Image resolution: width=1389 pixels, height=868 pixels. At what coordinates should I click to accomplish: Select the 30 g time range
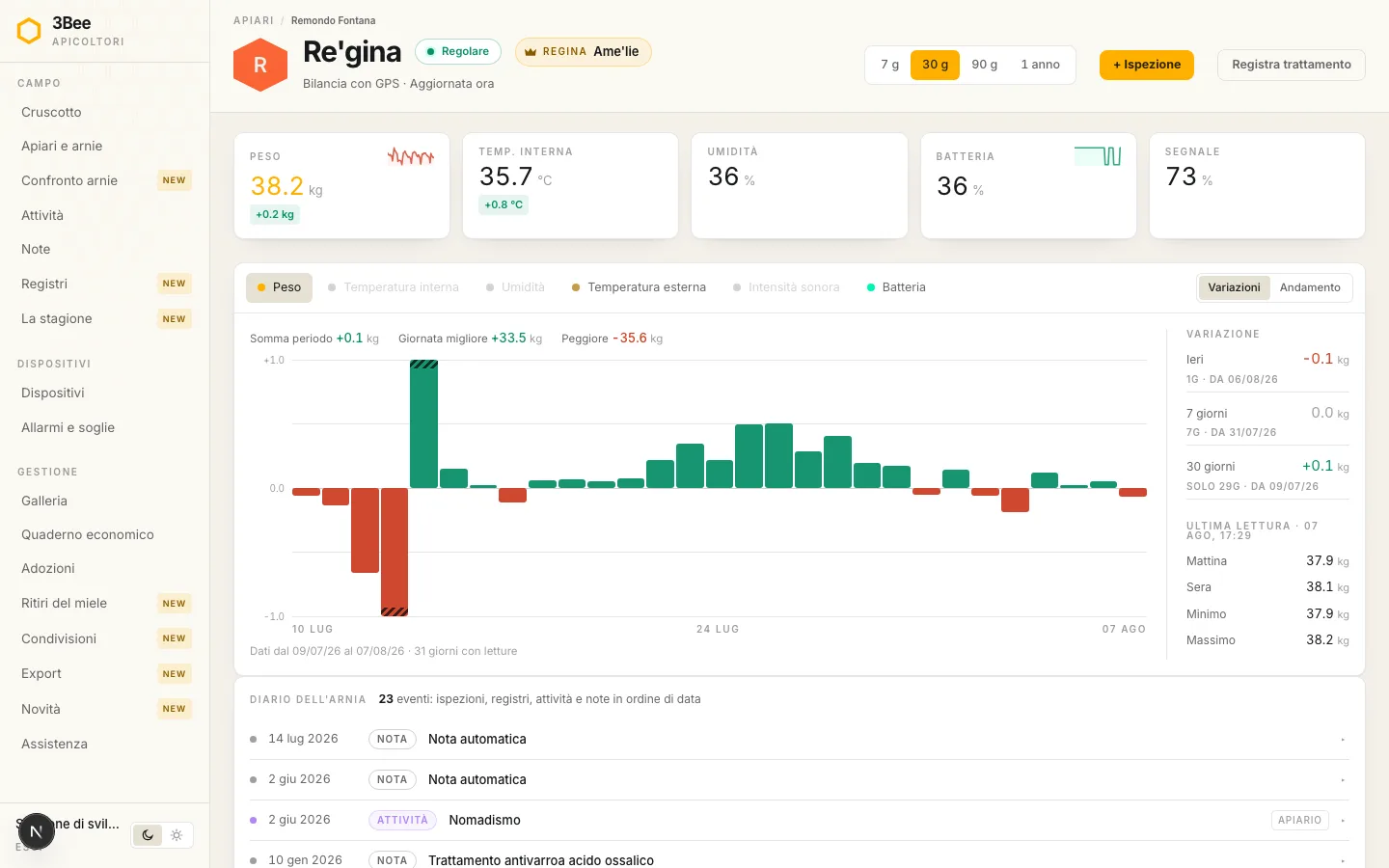pyautogui.click(x=935, y=65)
